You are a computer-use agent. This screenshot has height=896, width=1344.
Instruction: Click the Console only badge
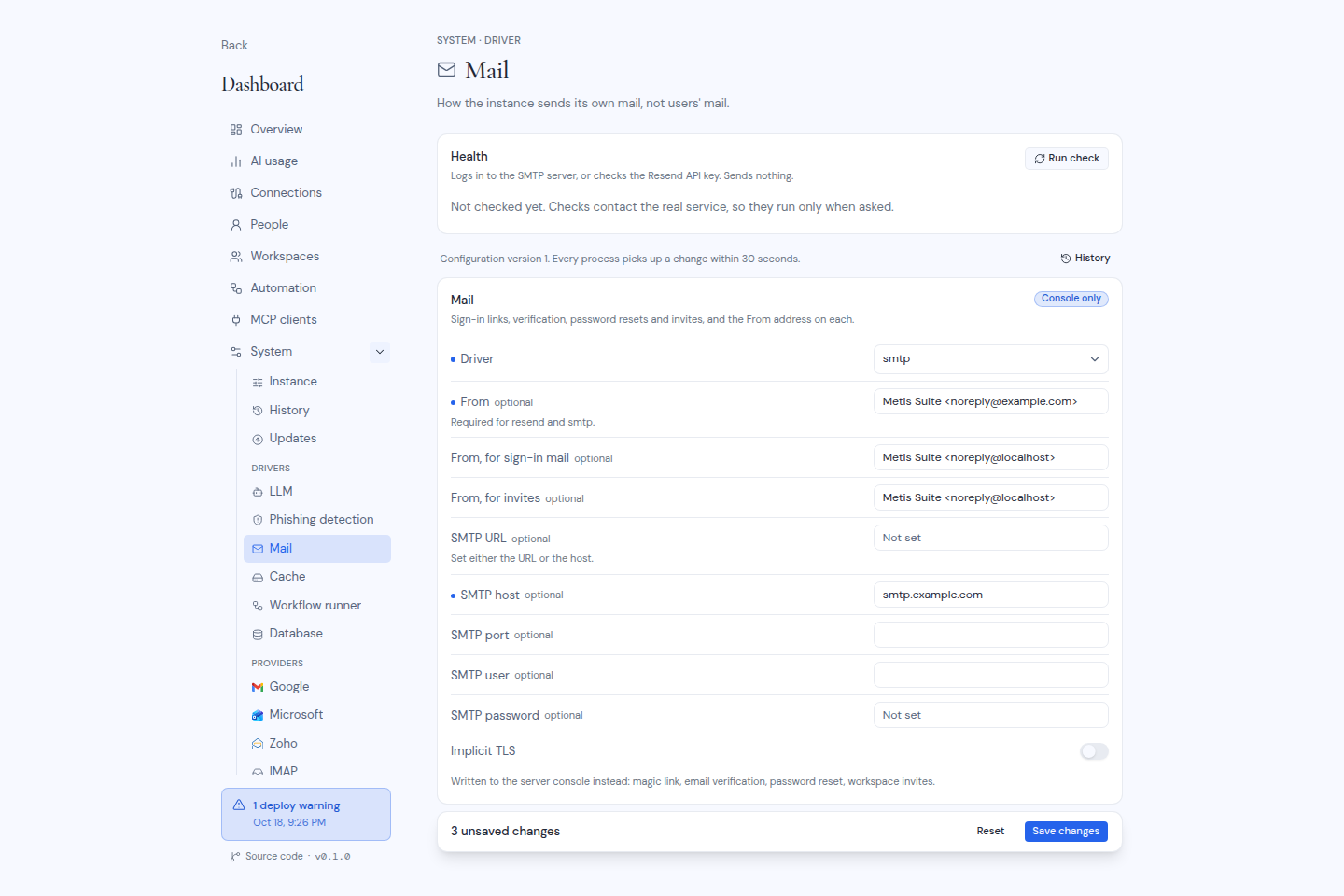tap(1071, 299)
